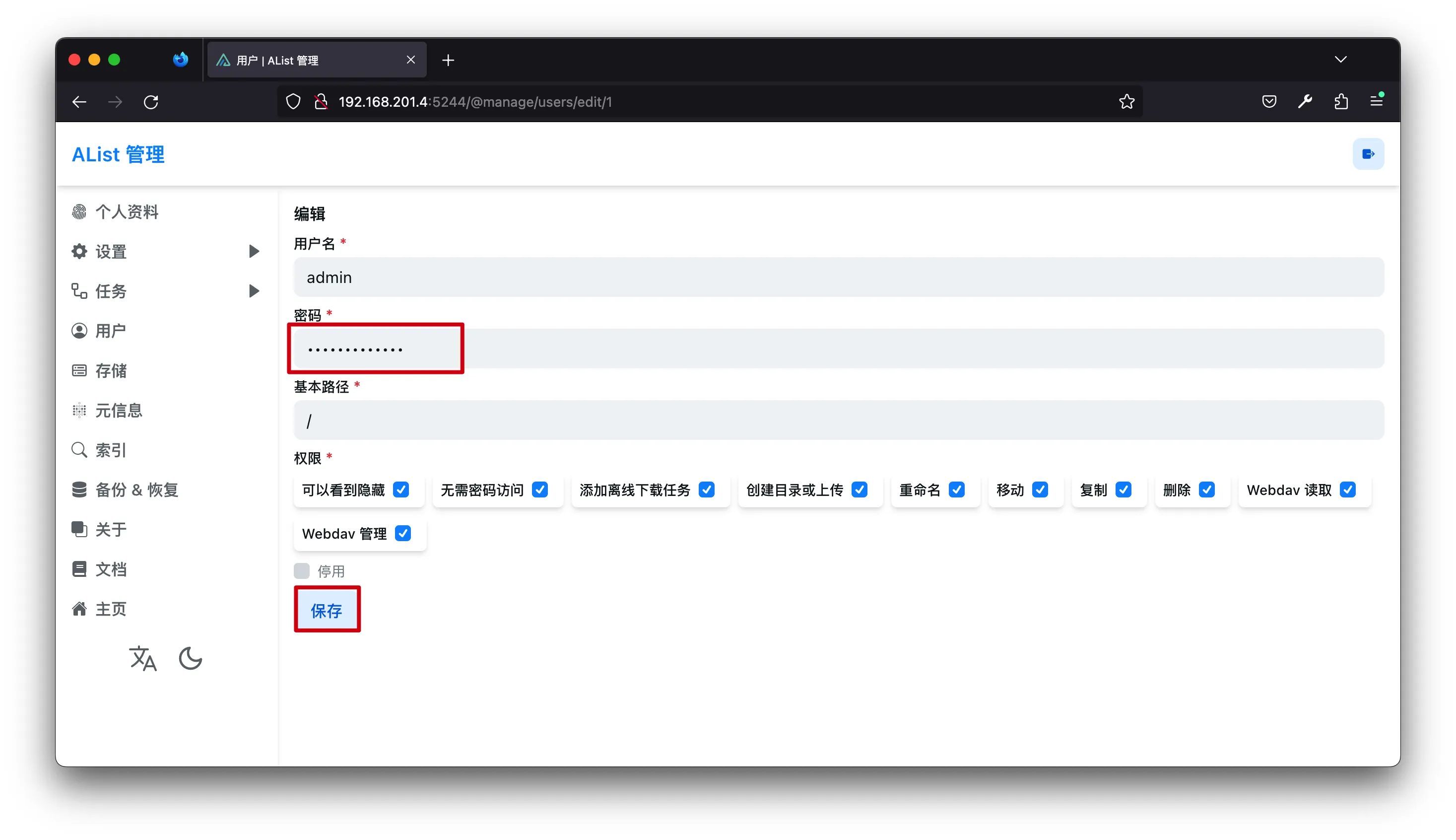Viewport: 1456px width, 840px height.
Task: Click the dotted grid icon beside 元信息
Action: point(79,410)
